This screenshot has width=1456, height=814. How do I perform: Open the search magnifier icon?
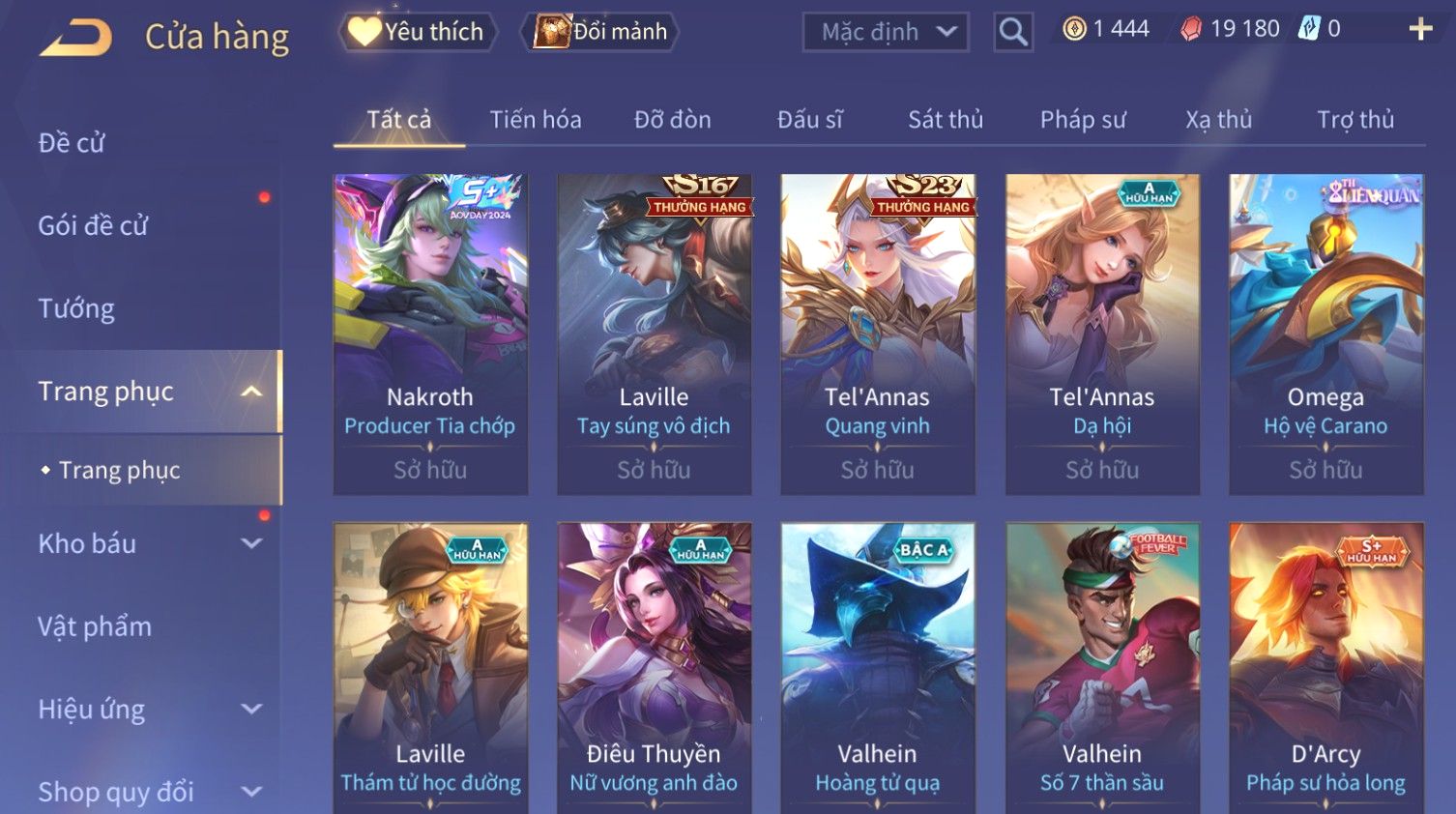point(1013,32)
